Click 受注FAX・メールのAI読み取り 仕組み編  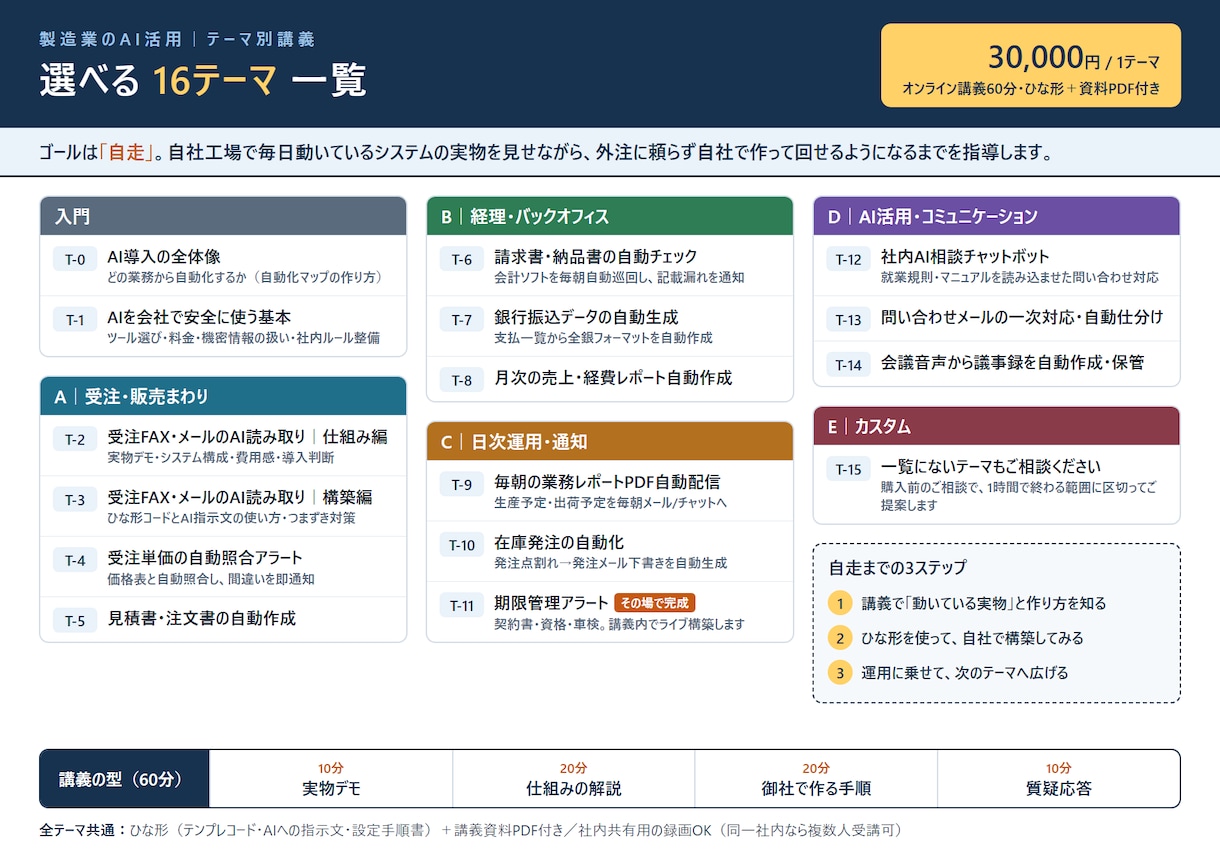(x=247, y=437)
